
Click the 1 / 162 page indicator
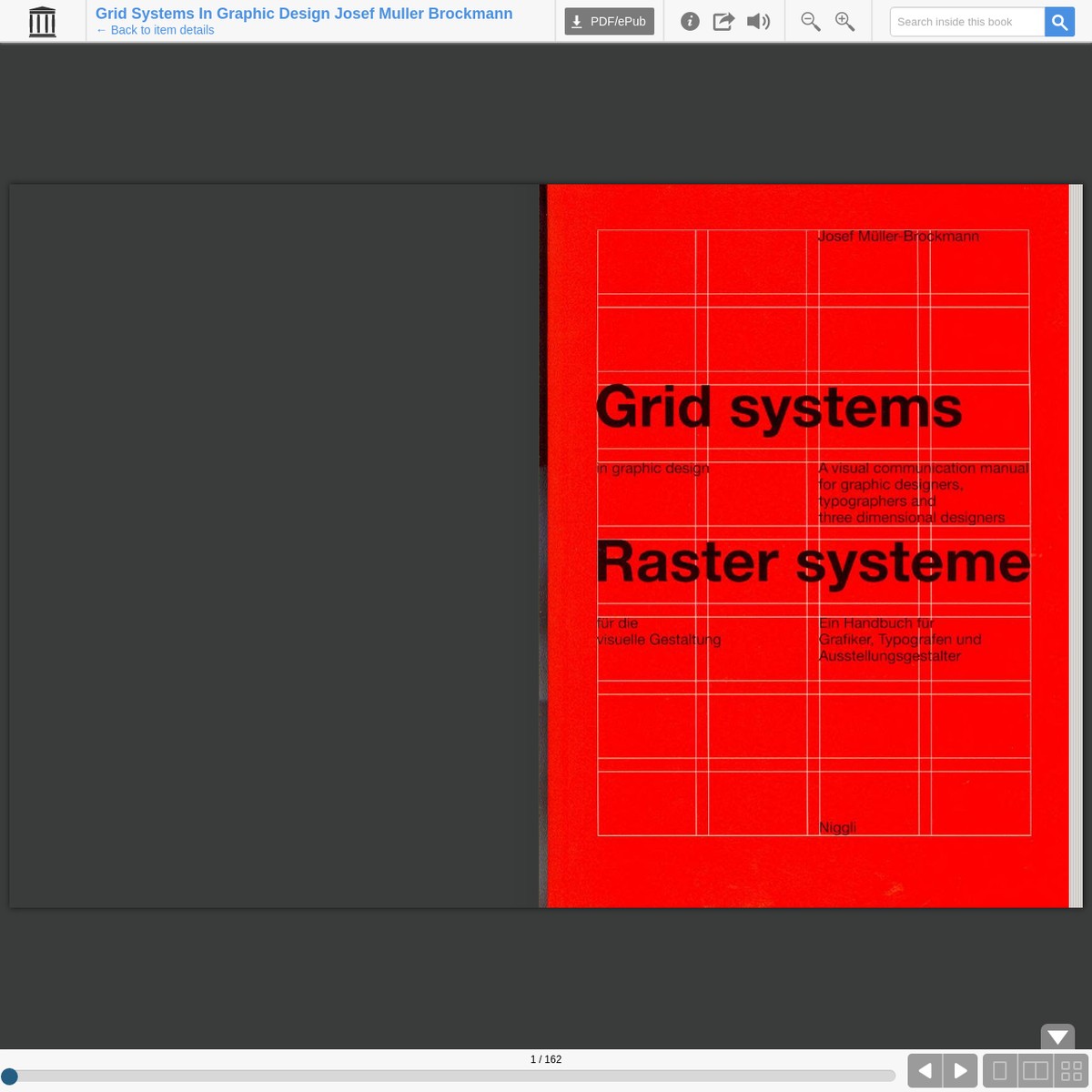coord(545,1058)
